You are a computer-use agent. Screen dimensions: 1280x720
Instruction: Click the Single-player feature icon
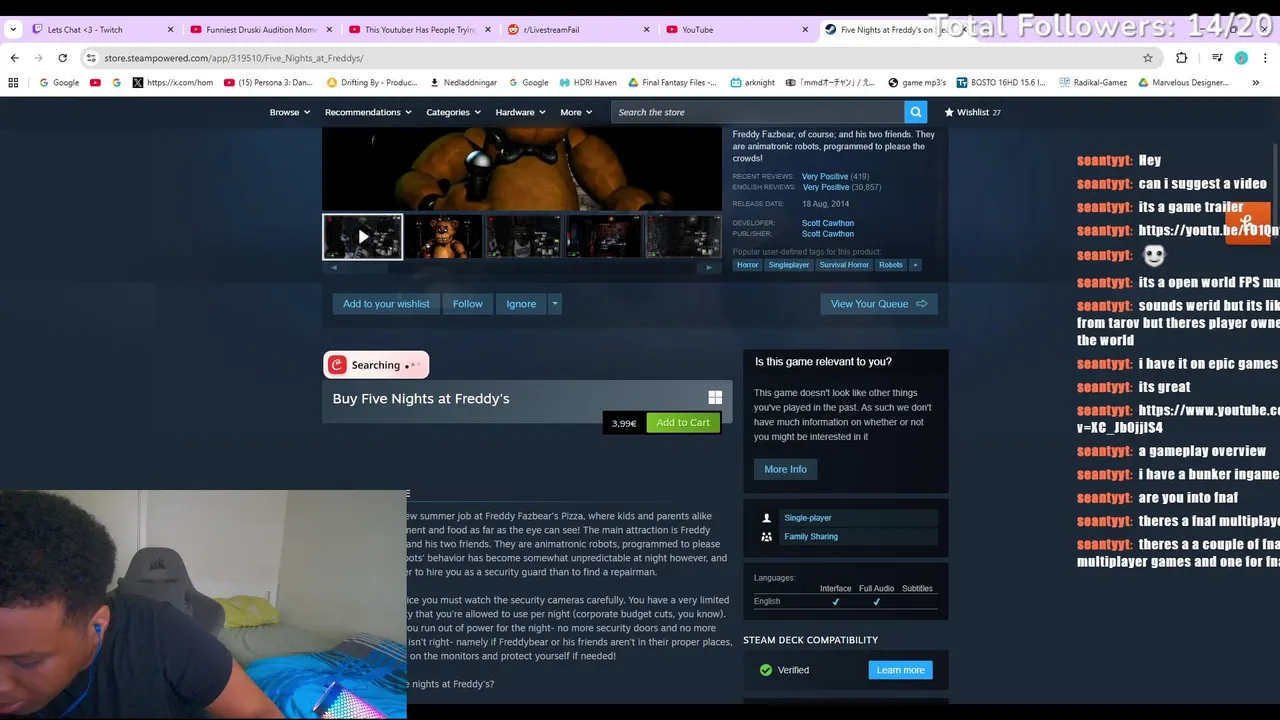pos(767,518)
